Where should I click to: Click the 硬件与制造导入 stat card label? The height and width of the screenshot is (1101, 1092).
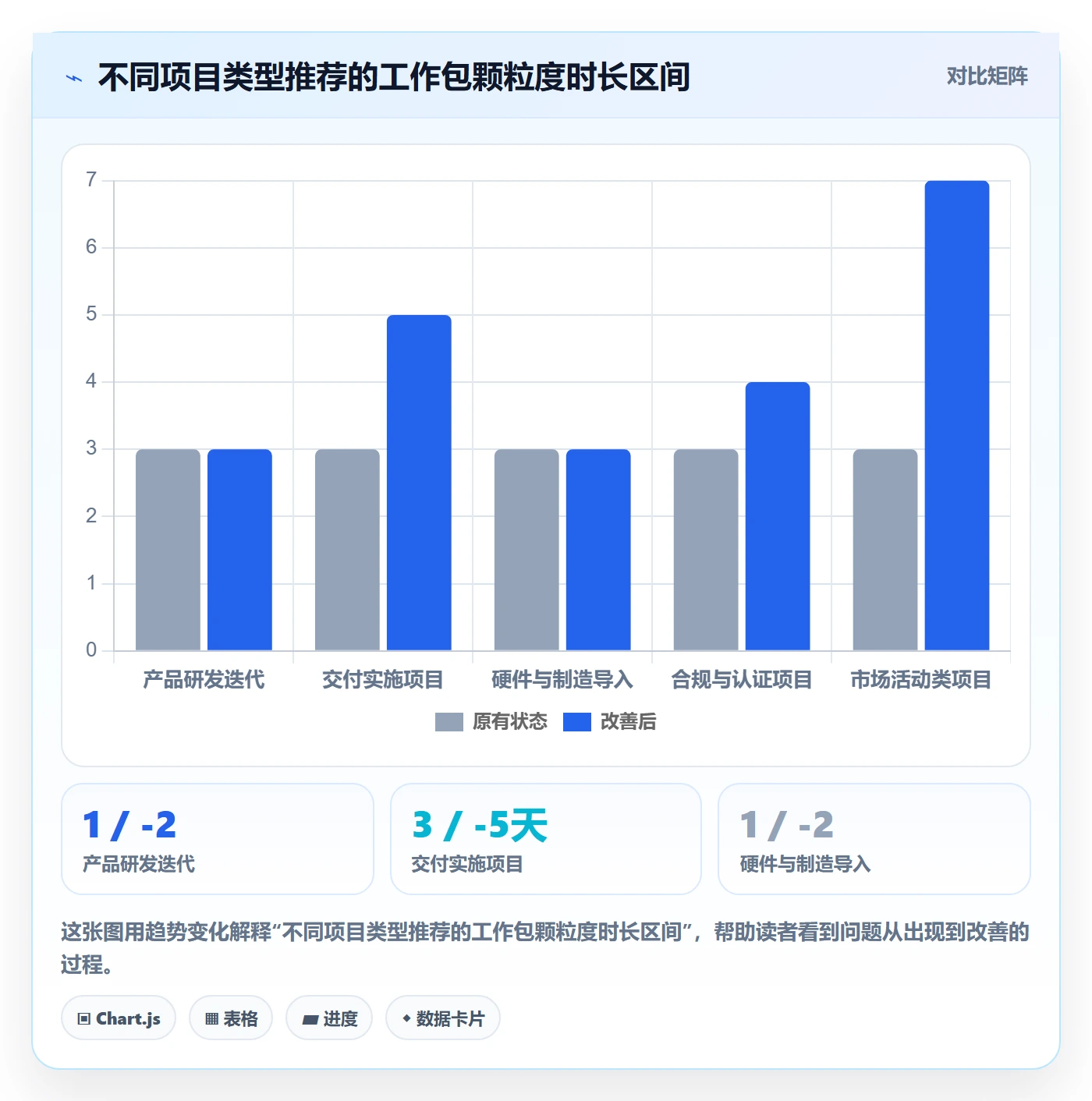(805, 864)
